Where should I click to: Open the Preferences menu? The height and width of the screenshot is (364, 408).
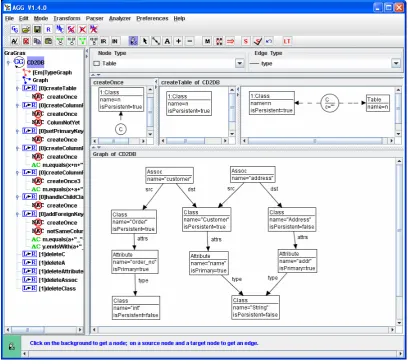152,18
